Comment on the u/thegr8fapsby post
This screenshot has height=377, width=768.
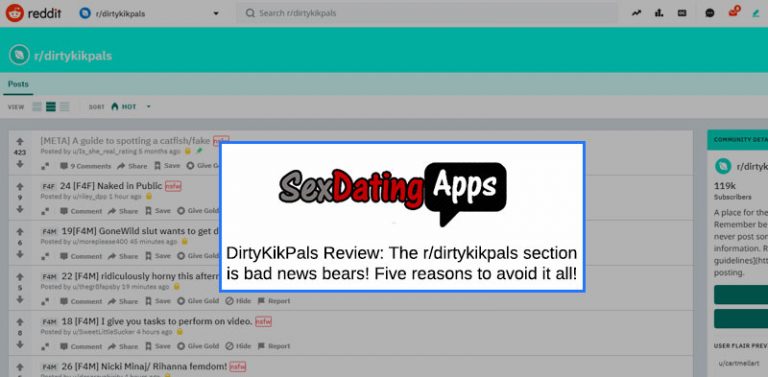coord(81,301)
